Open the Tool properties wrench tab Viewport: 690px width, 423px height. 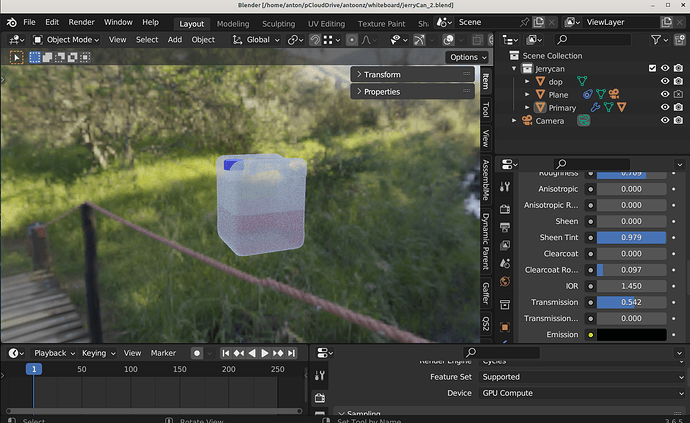tap(505, 187)
